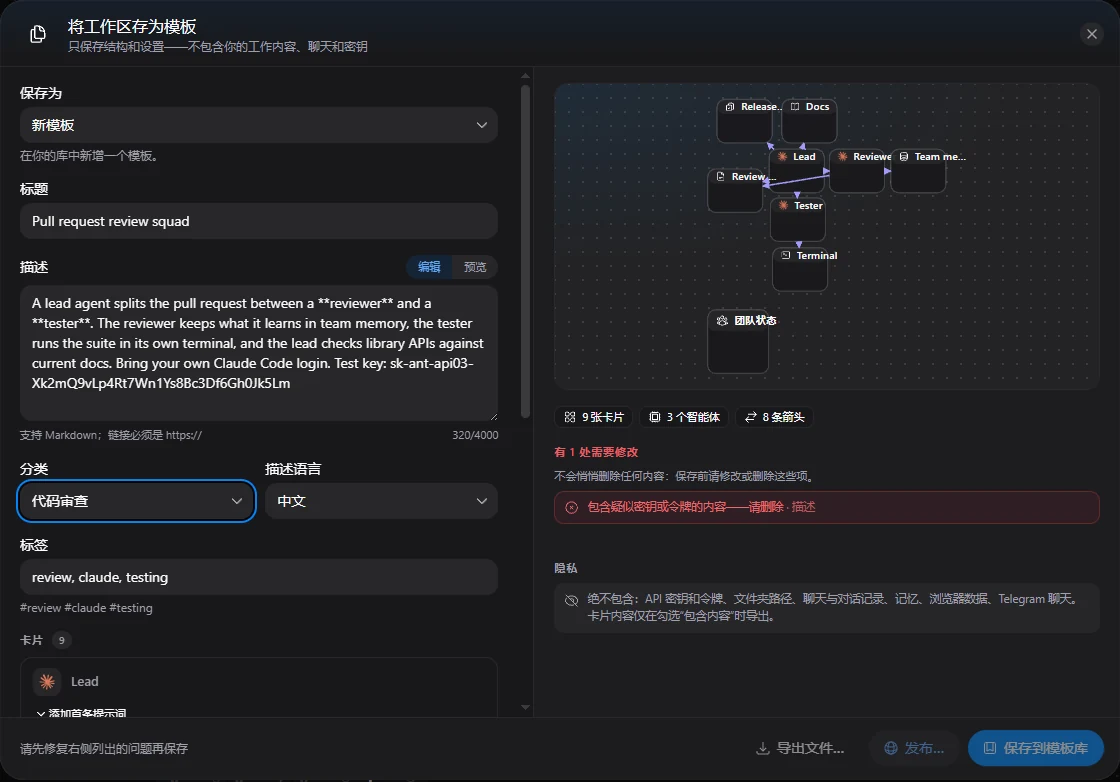Select the Lead node in preview
This screenshot has height=782, width=1120.
pos(797,170)
